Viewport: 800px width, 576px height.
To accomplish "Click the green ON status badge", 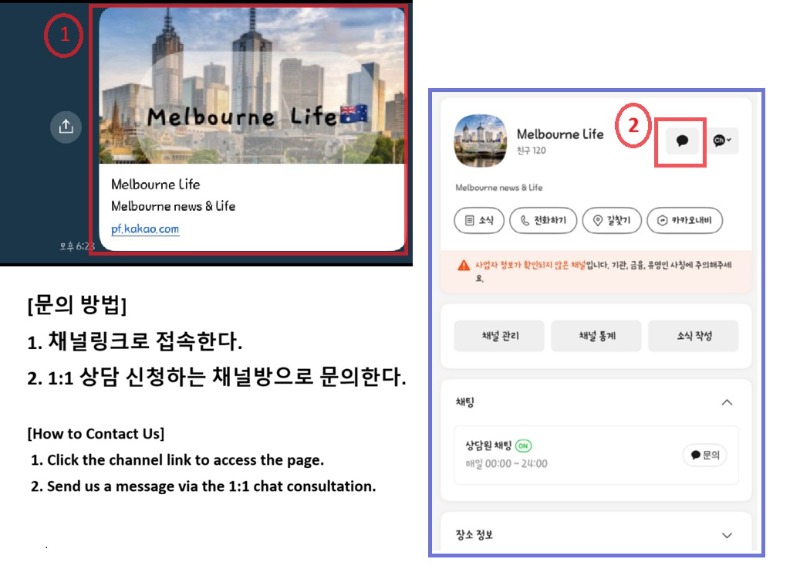I will [x=523, y=446].
